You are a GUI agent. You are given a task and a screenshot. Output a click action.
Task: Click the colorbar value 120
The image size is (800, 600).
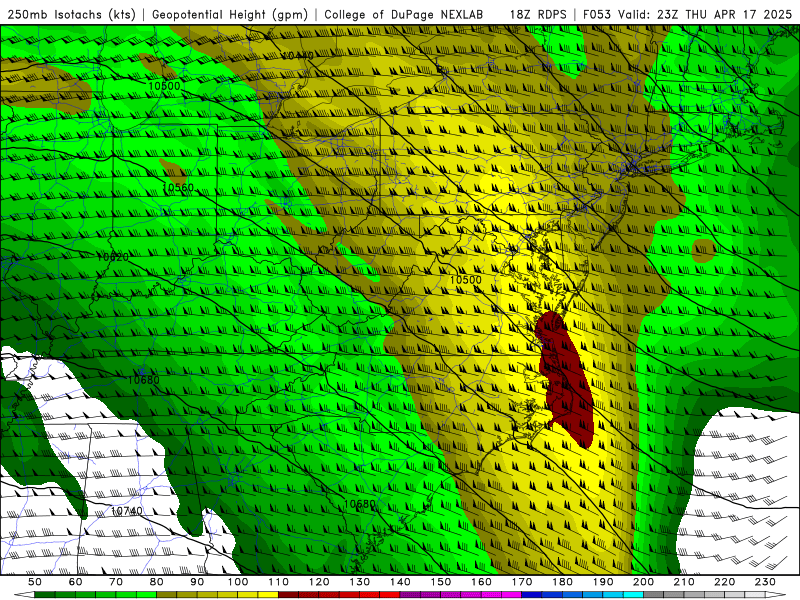(x=319, y=582)
